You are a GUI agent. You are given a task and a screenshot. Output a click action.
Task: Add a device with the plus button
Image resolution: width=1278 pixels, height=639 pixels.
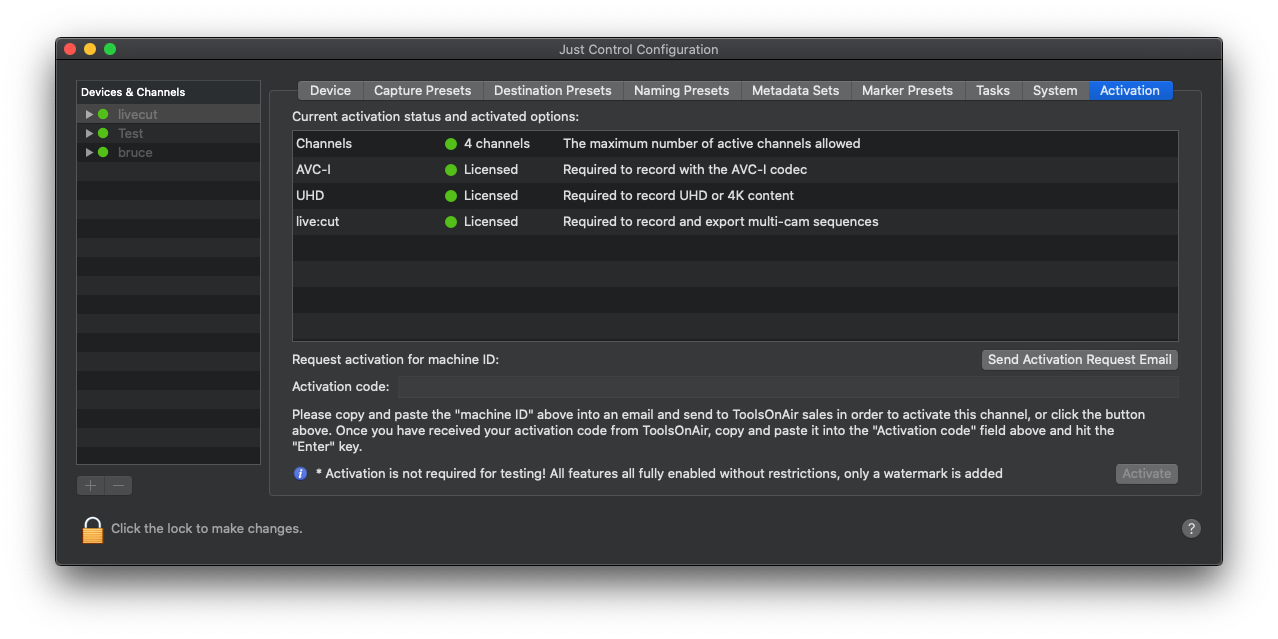coord(91,485)
